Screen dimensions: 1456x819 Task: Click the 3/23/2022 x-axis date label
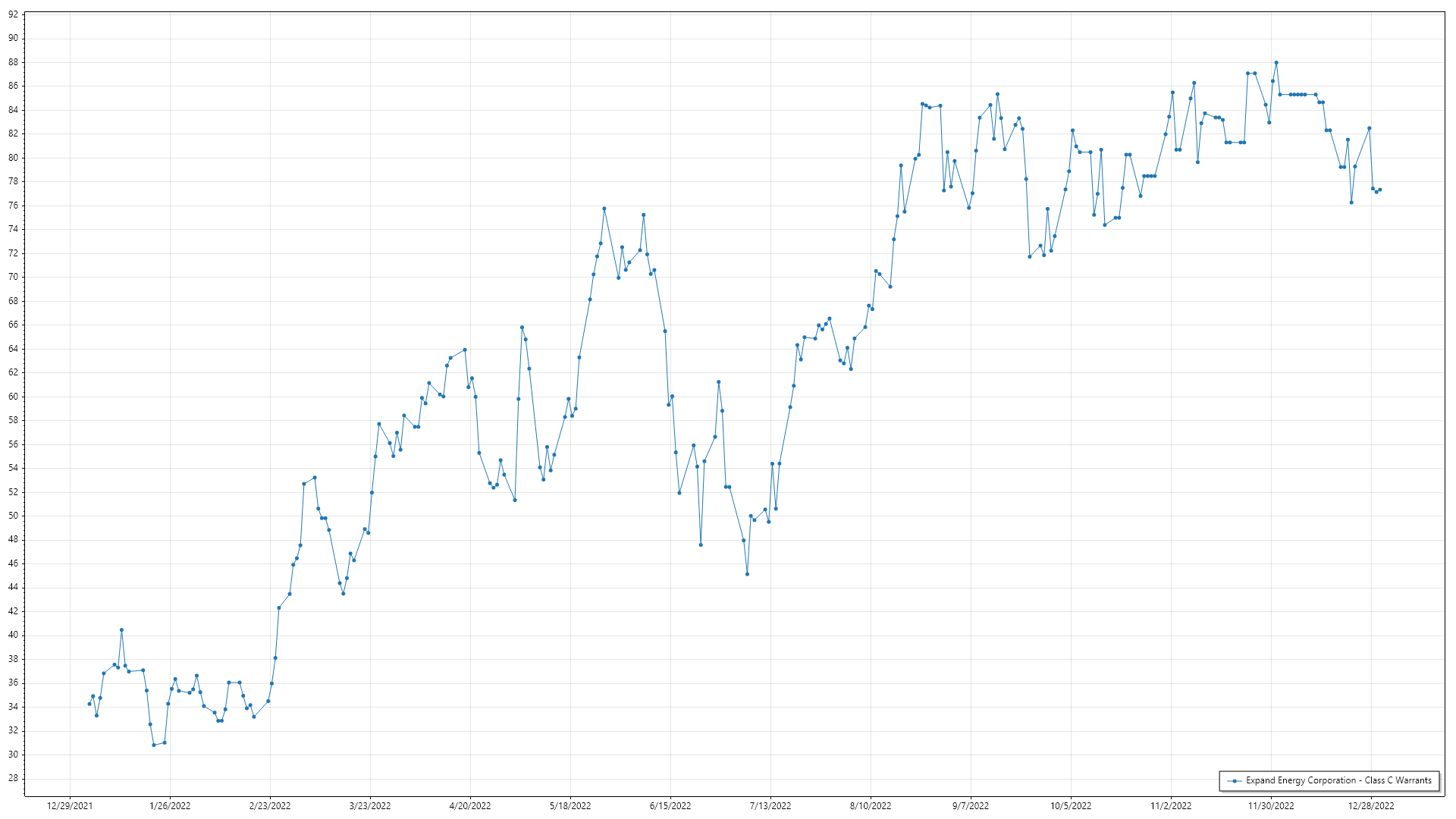point(370,806)
